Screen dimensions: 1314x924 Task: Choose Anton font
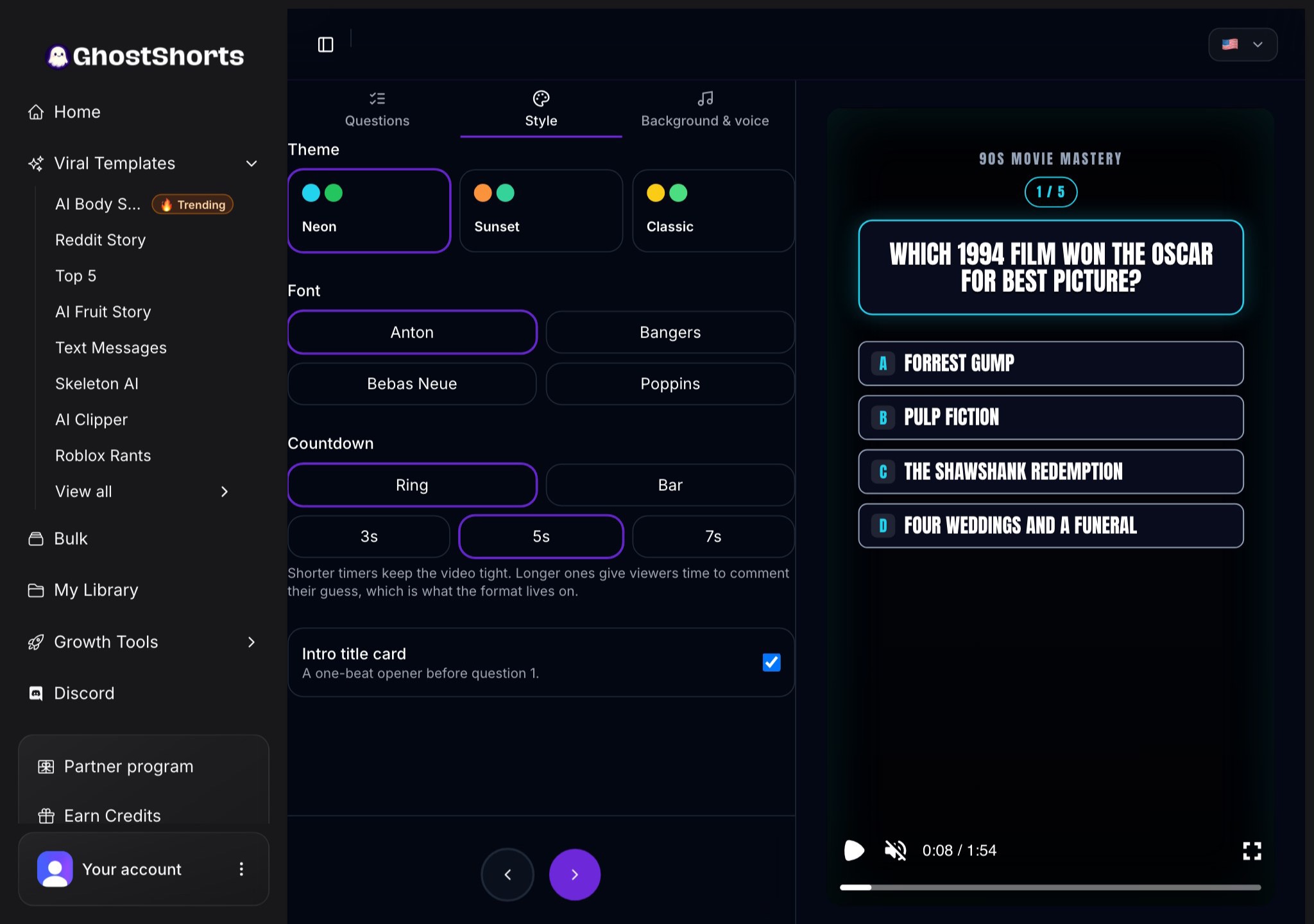pyautogui.click(x=412, y=332)
